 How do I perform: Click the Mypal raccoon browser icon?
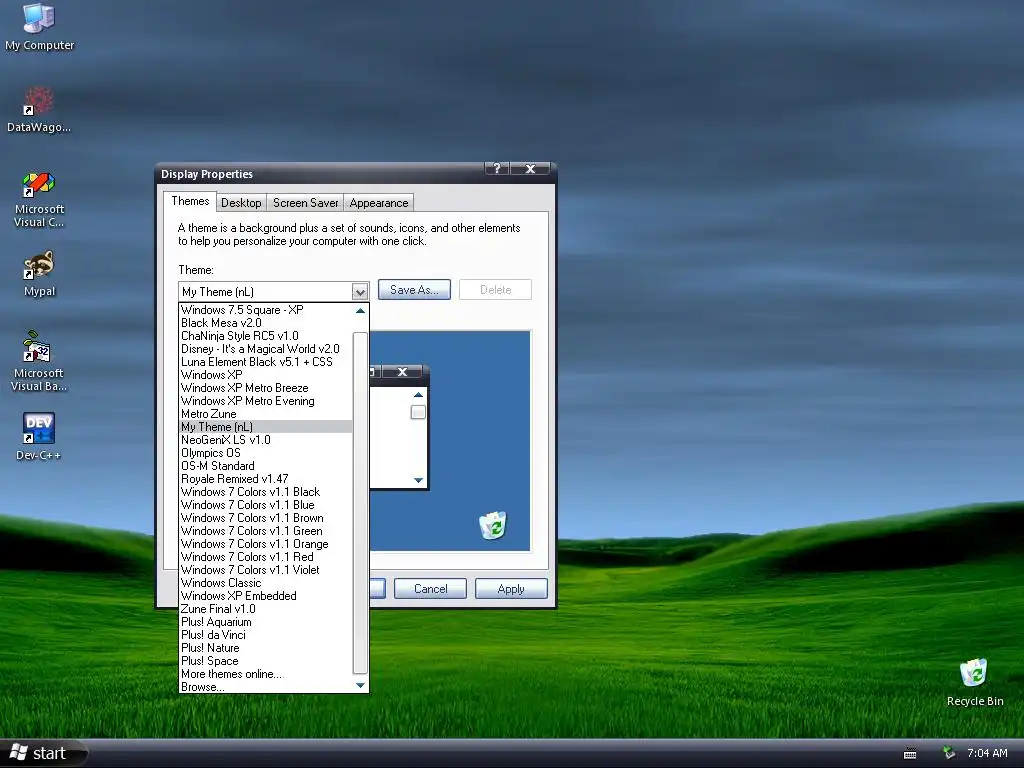39,274
